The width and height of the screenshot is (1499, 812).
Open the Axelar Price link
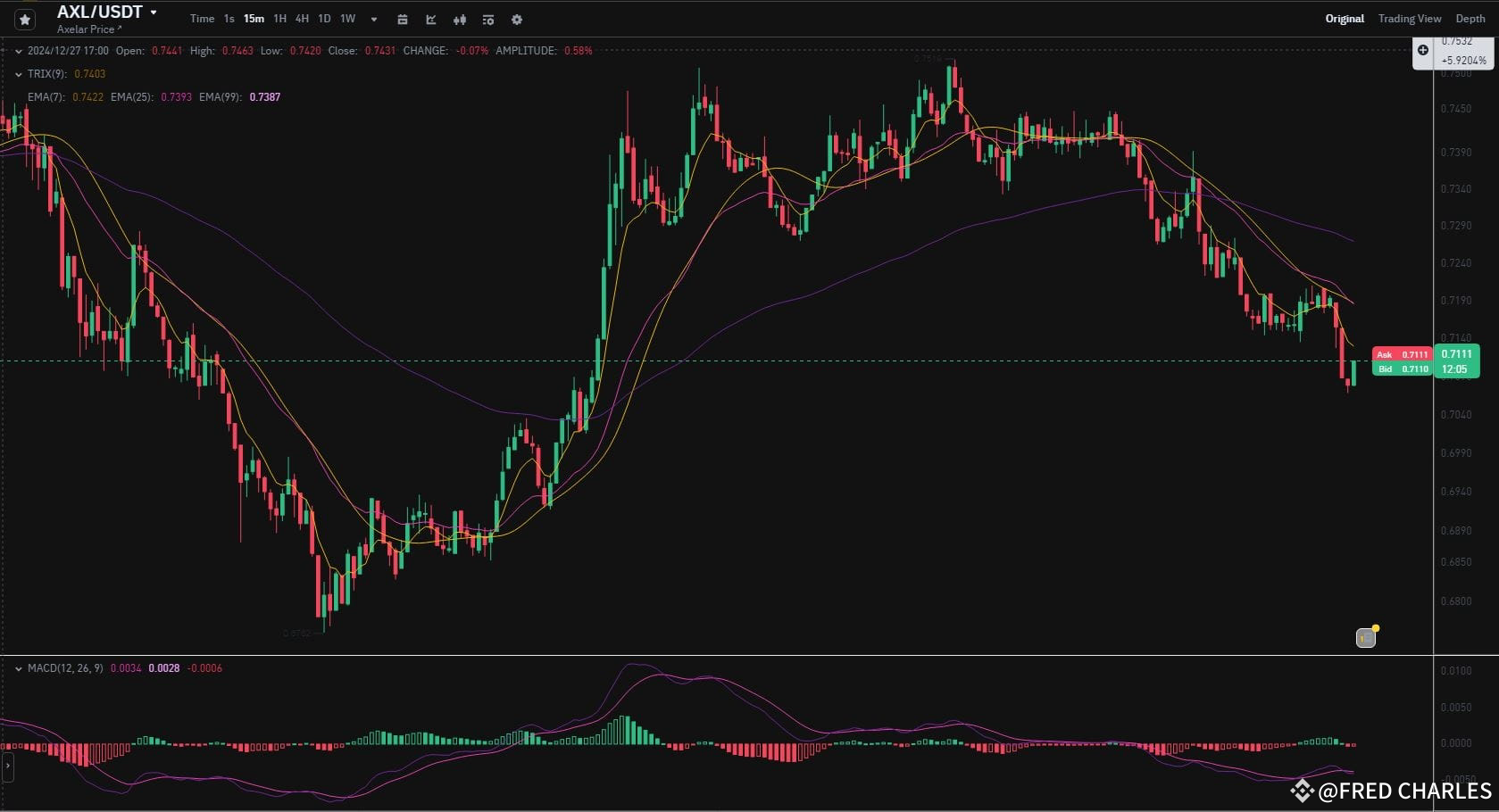click(89, 29)
